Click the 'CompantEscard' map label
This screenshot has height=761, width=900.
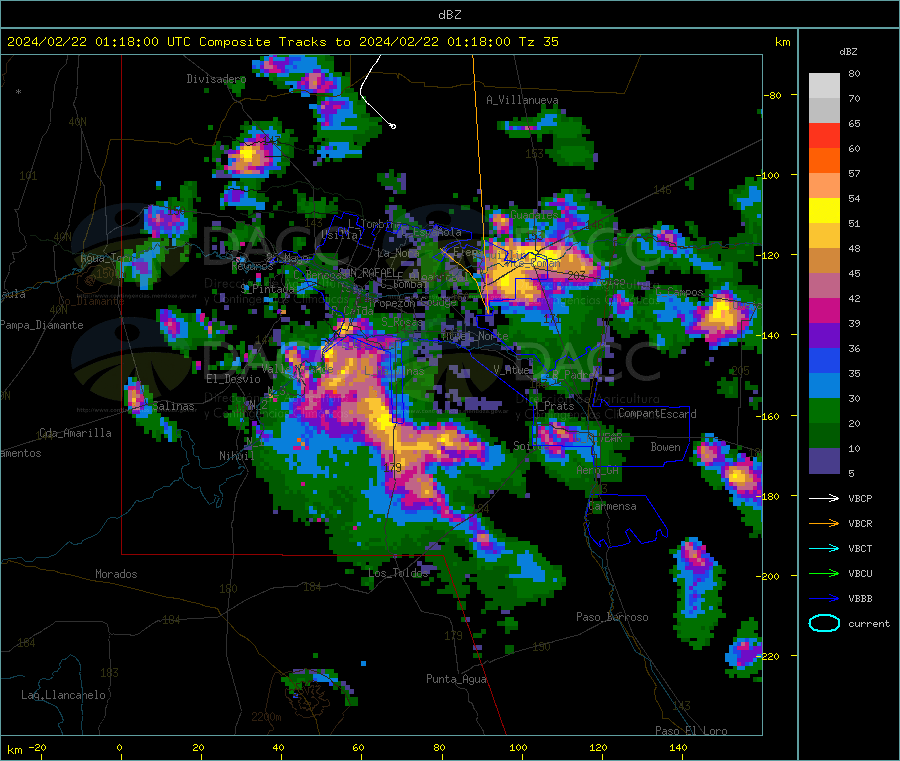coord(657,414)
